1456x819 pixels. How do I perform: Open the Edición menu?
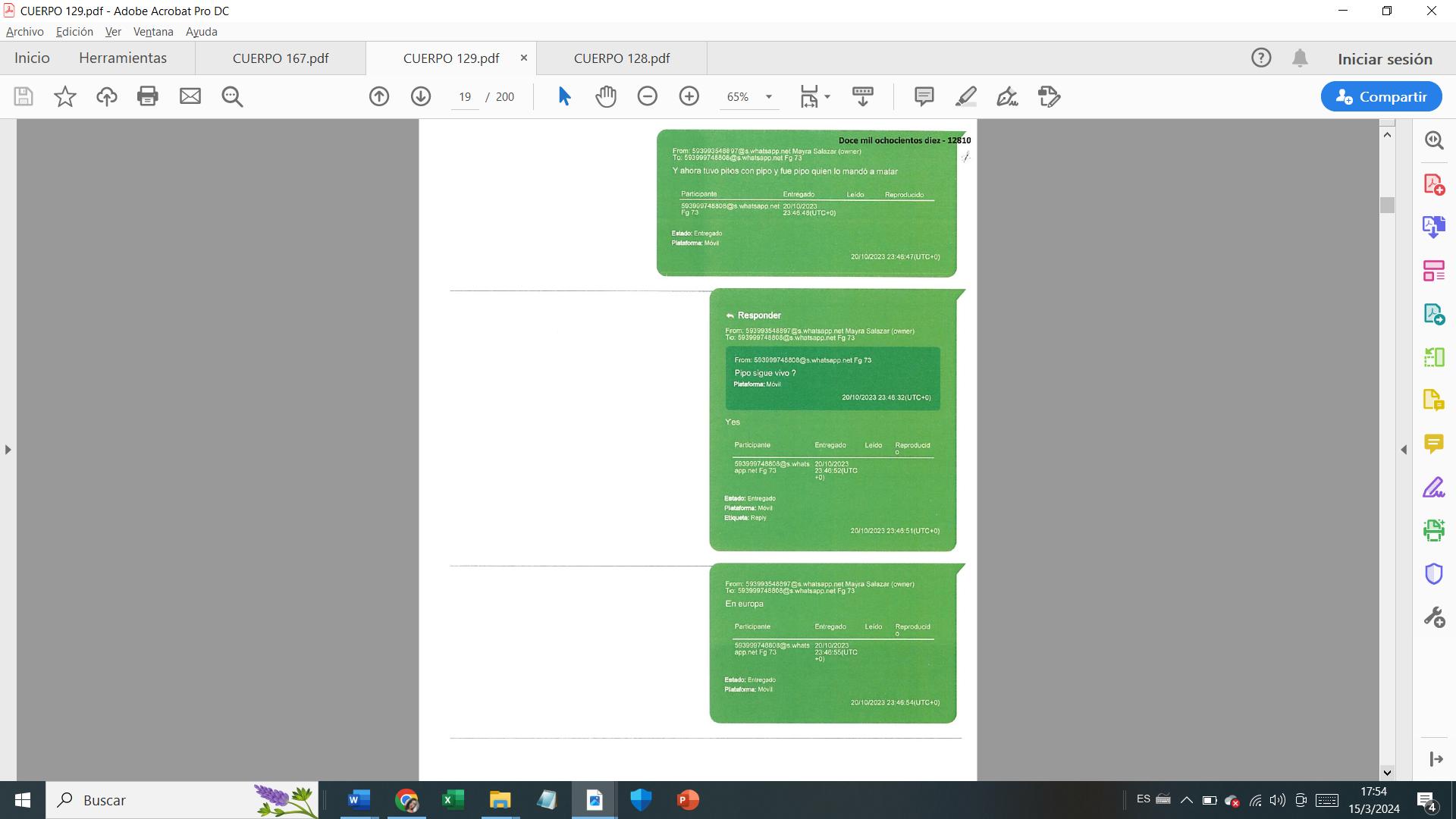(74, 32)
